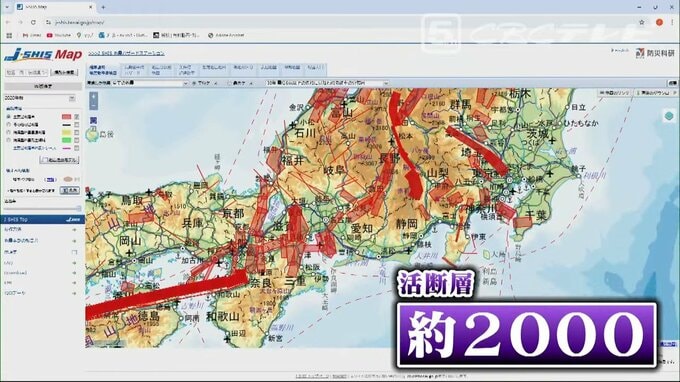Zoom out with the map minus button
The height and width of the screenshot is (382, 680).
(x=93, y=106)
